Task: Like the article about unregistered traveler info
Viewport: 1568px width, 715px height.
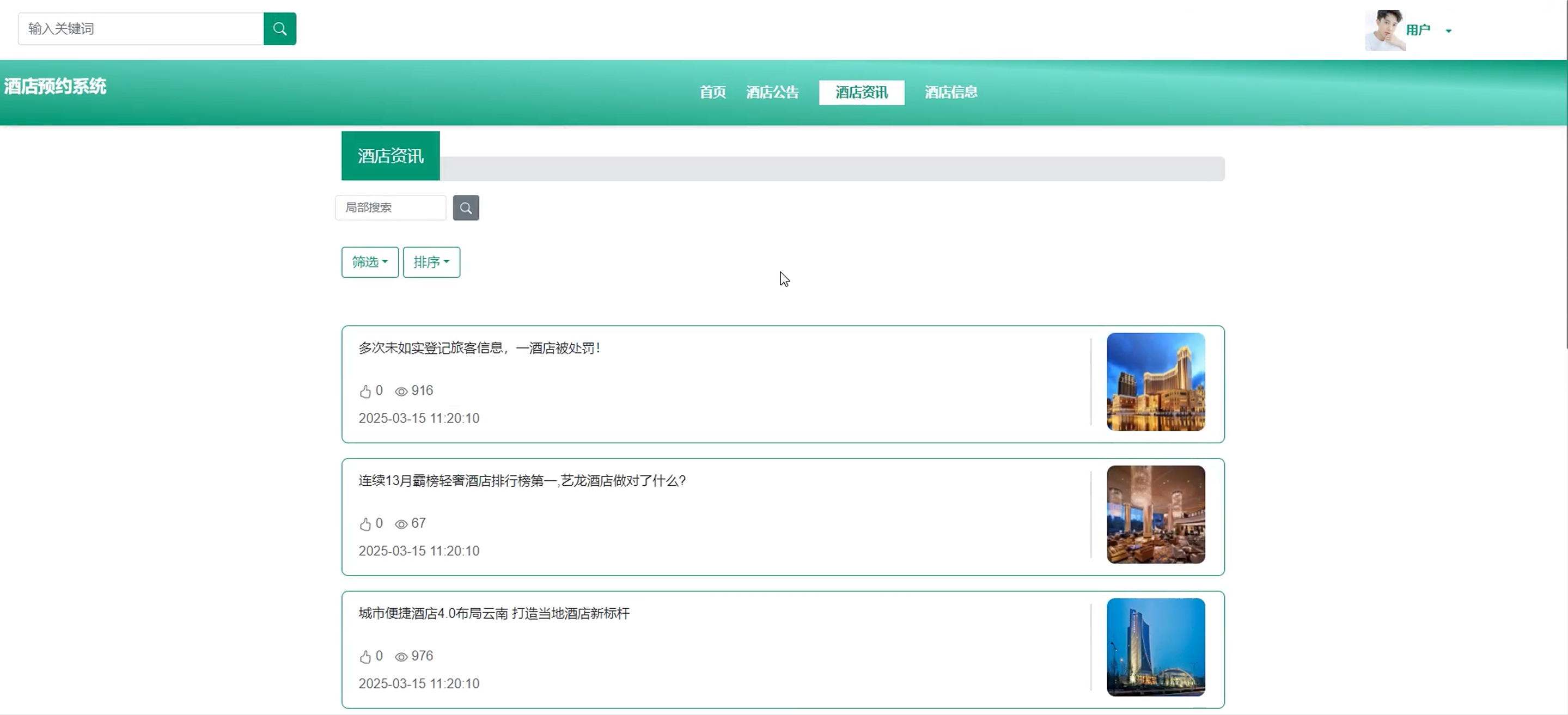Action: pos(365,392)
